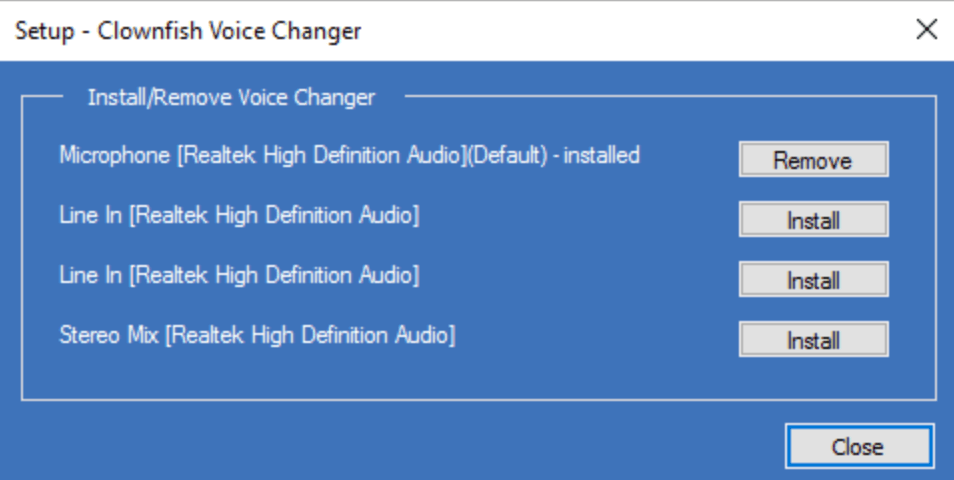Click the second Line In device label

pos(239,275)
